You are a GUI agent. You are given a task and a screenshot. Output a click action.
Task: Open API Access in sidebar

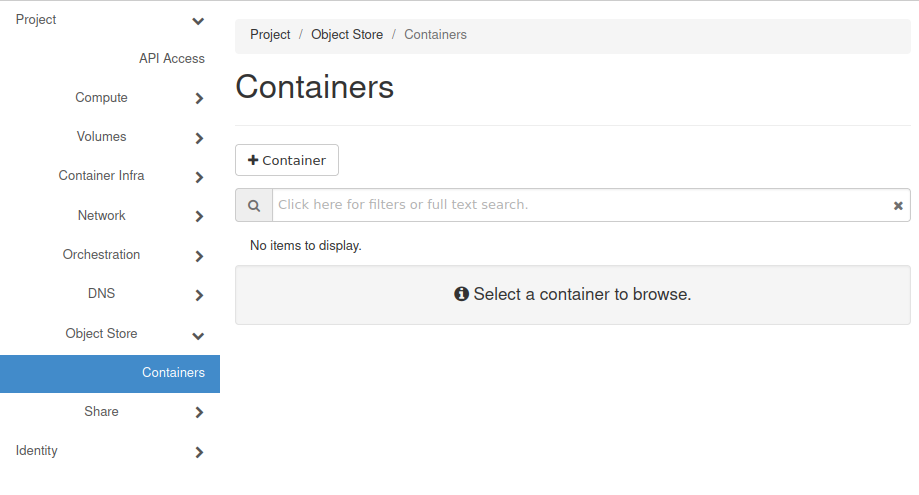click(x=171, y=59)
